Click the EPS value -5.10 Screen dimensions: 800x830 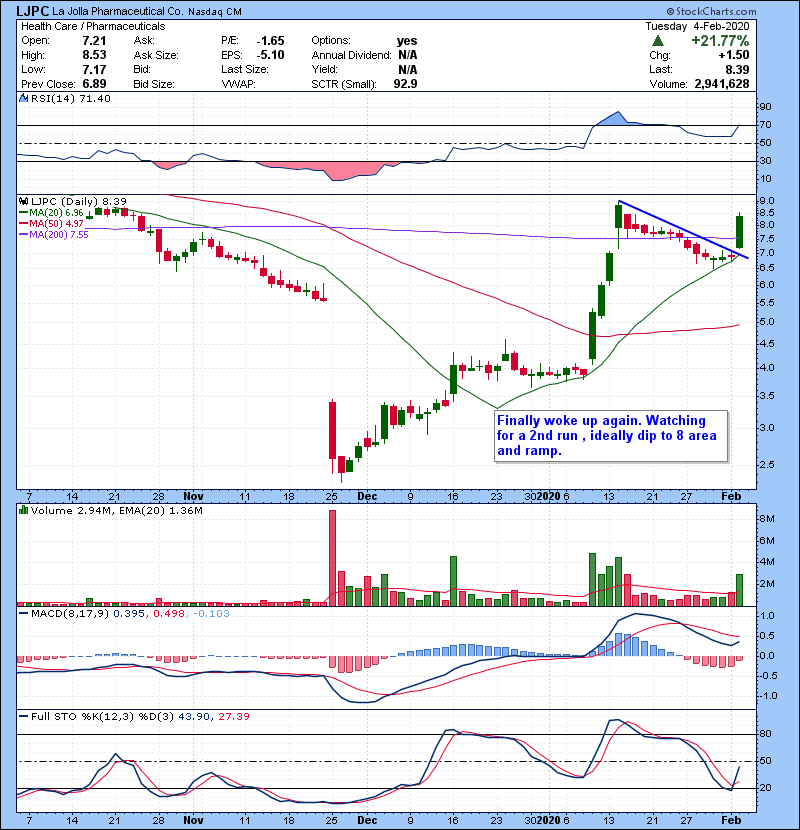coord(271,55)
